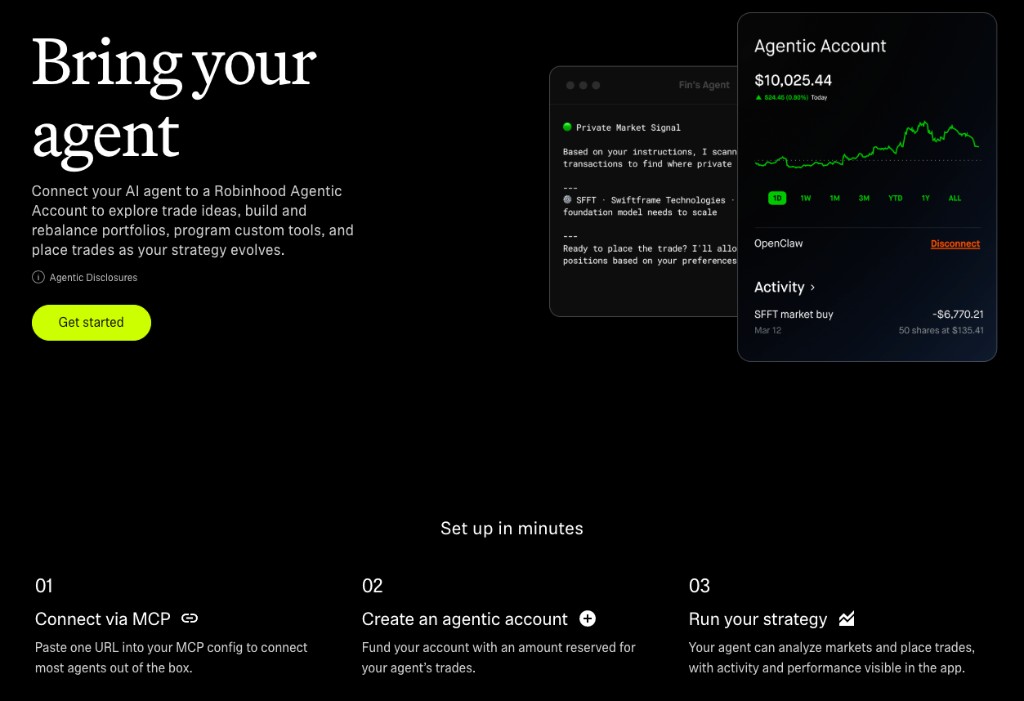The height and width of the screenshot is (701, 1024).
Task: Click the Agentic Disclosures info icon
Action: [x=39, y=277]
